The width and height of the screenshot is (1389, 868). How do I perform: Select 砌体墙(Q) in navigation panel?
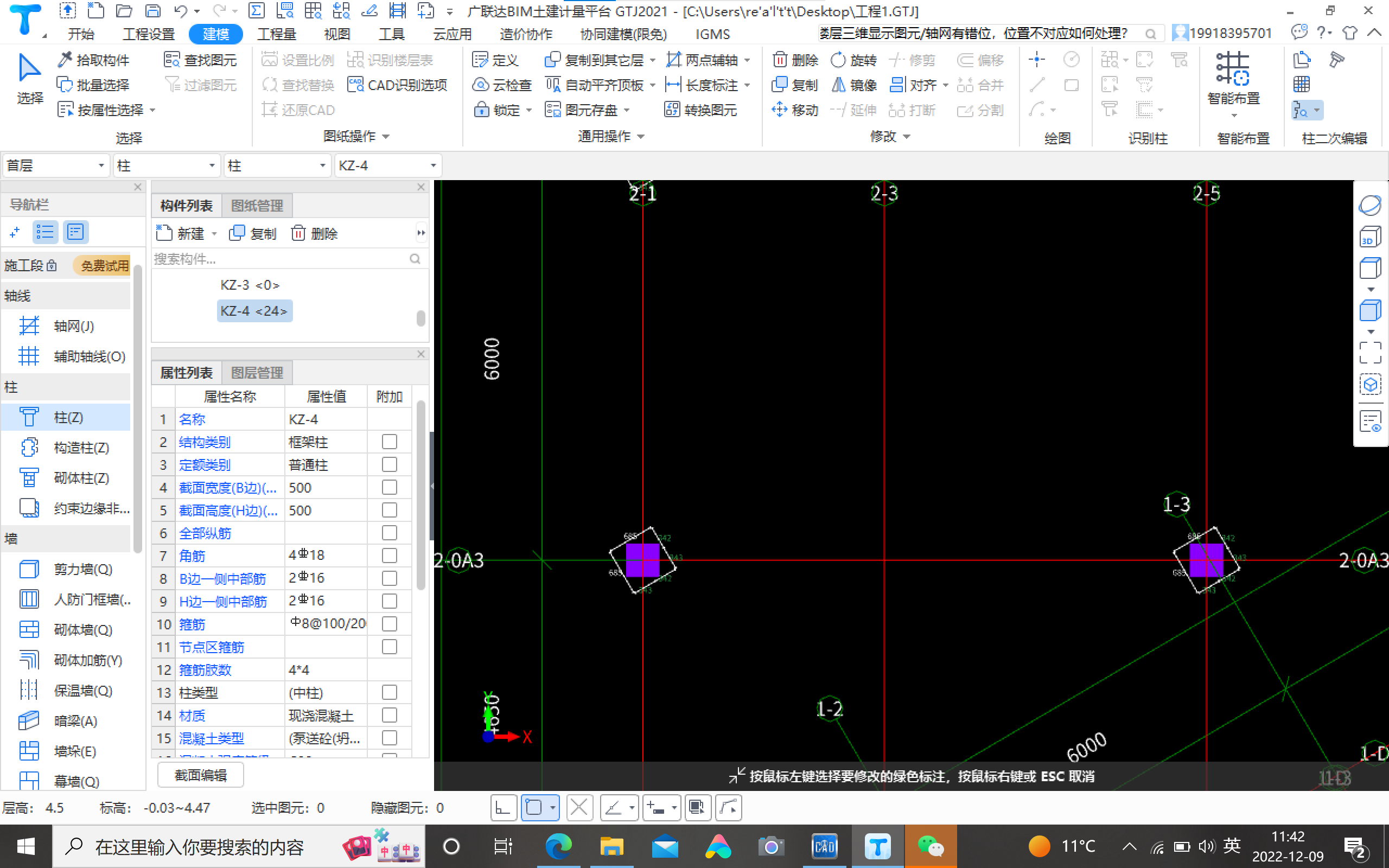point(66,630)
